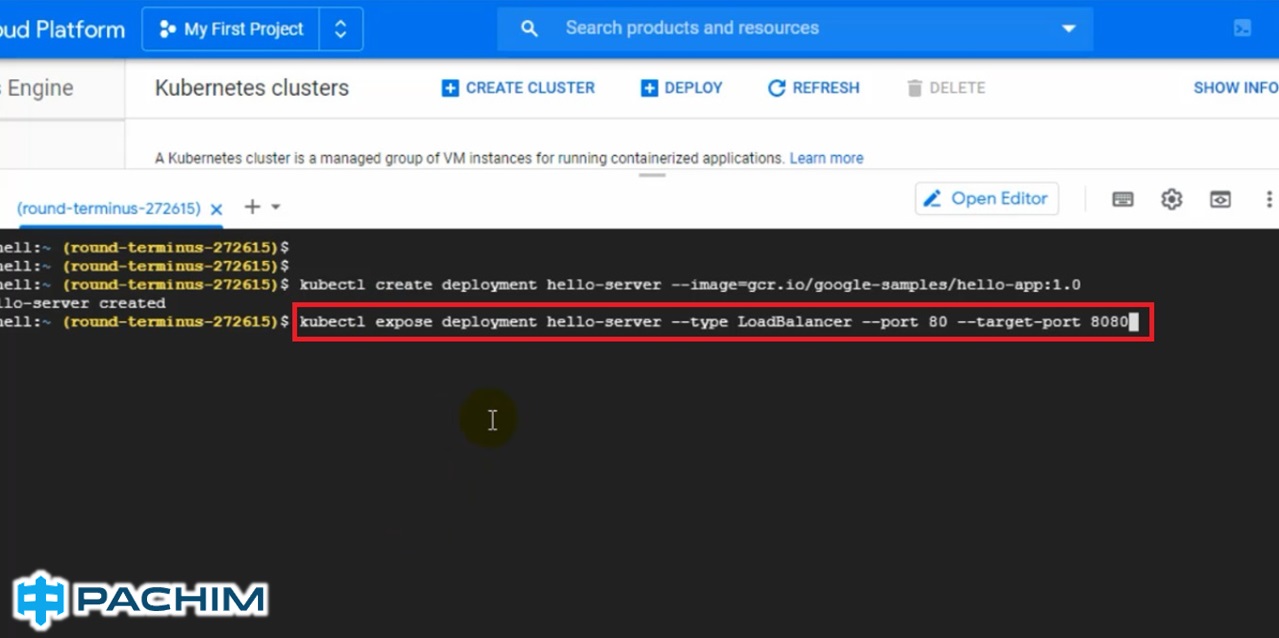Click the web preview icon
The image size is (1279, 638).
pyautogui.click(x=1220, y=199)
